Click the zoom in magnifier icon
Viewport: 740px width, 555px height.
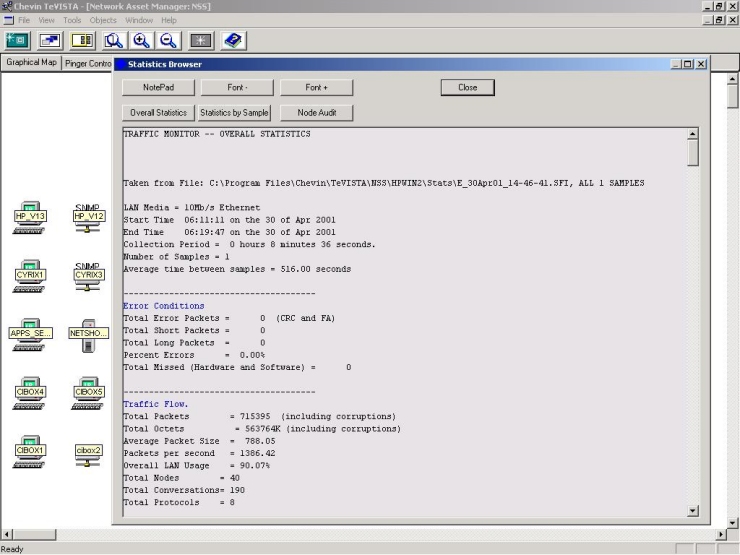coord(142,41)
